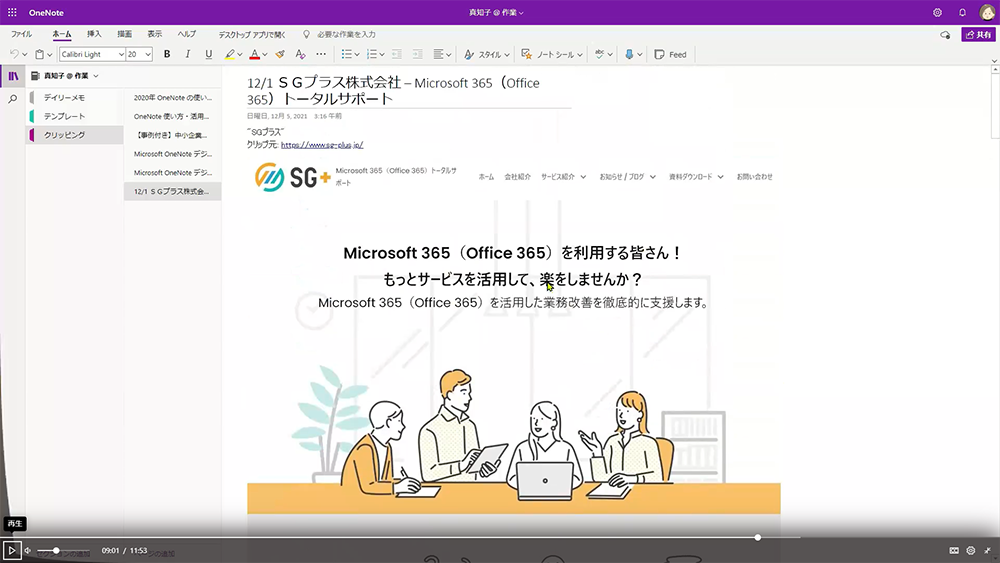Mute the video with the speaker icon
Viewport: 1000px width, 563px height.
28,550
